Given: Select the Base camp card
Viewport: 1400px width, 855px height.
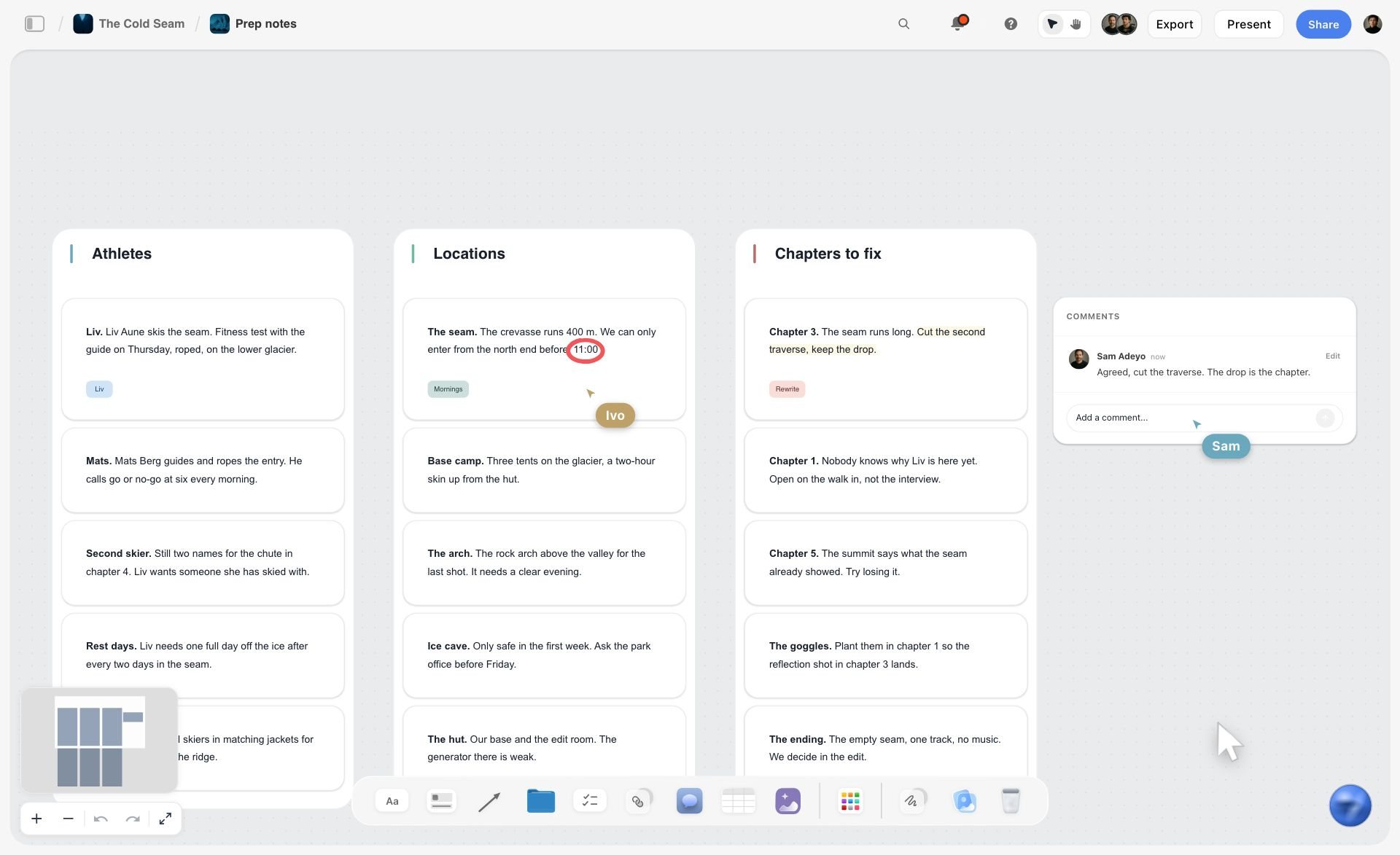Looking at the screenshot, I should (x=544, y=470).
